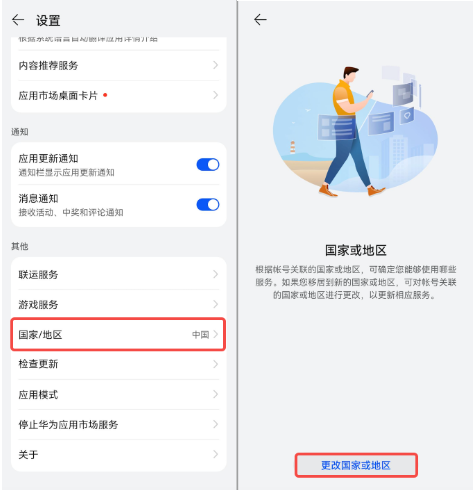Click chevron on 关于 row
Screen dimensions: 474x490
[x=216, y=454]
